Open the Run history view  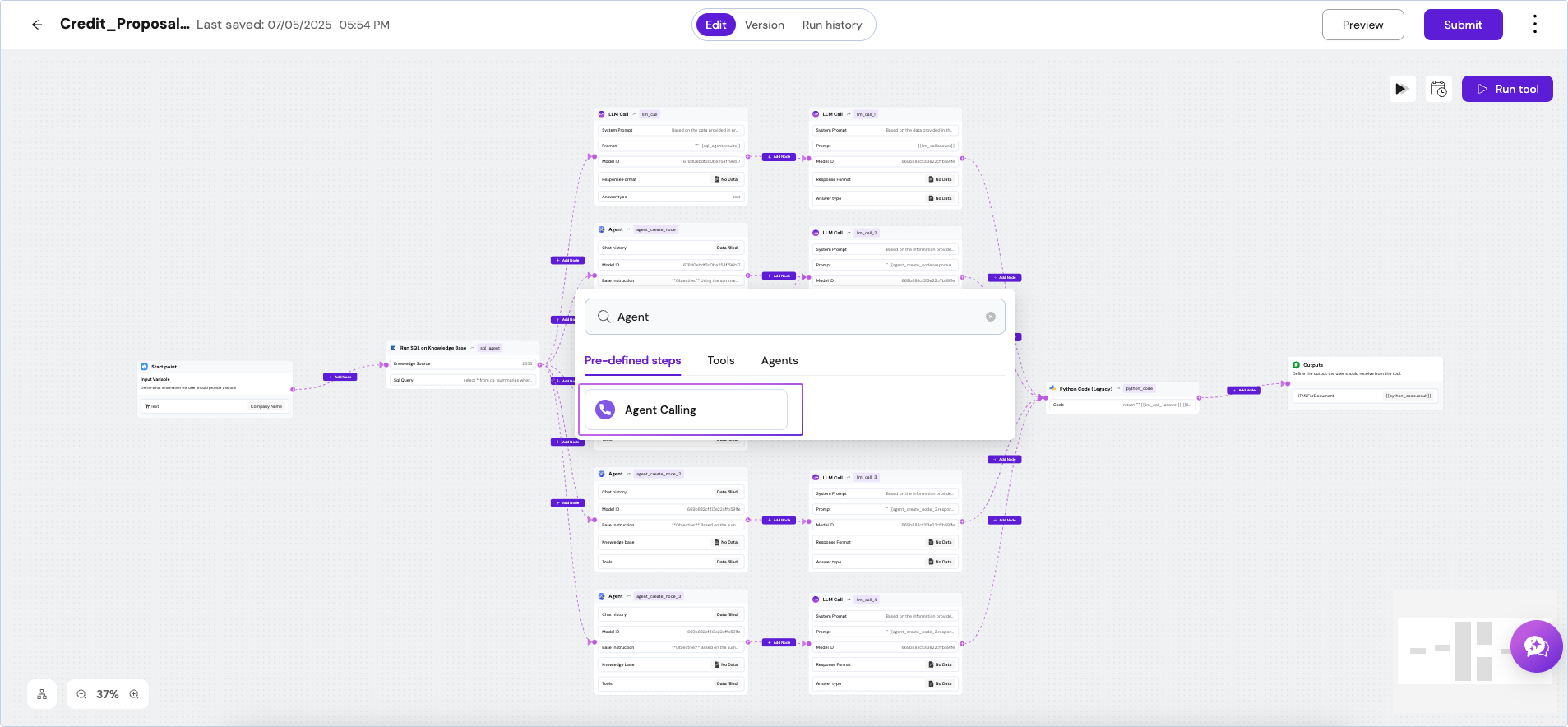[831, 25]
